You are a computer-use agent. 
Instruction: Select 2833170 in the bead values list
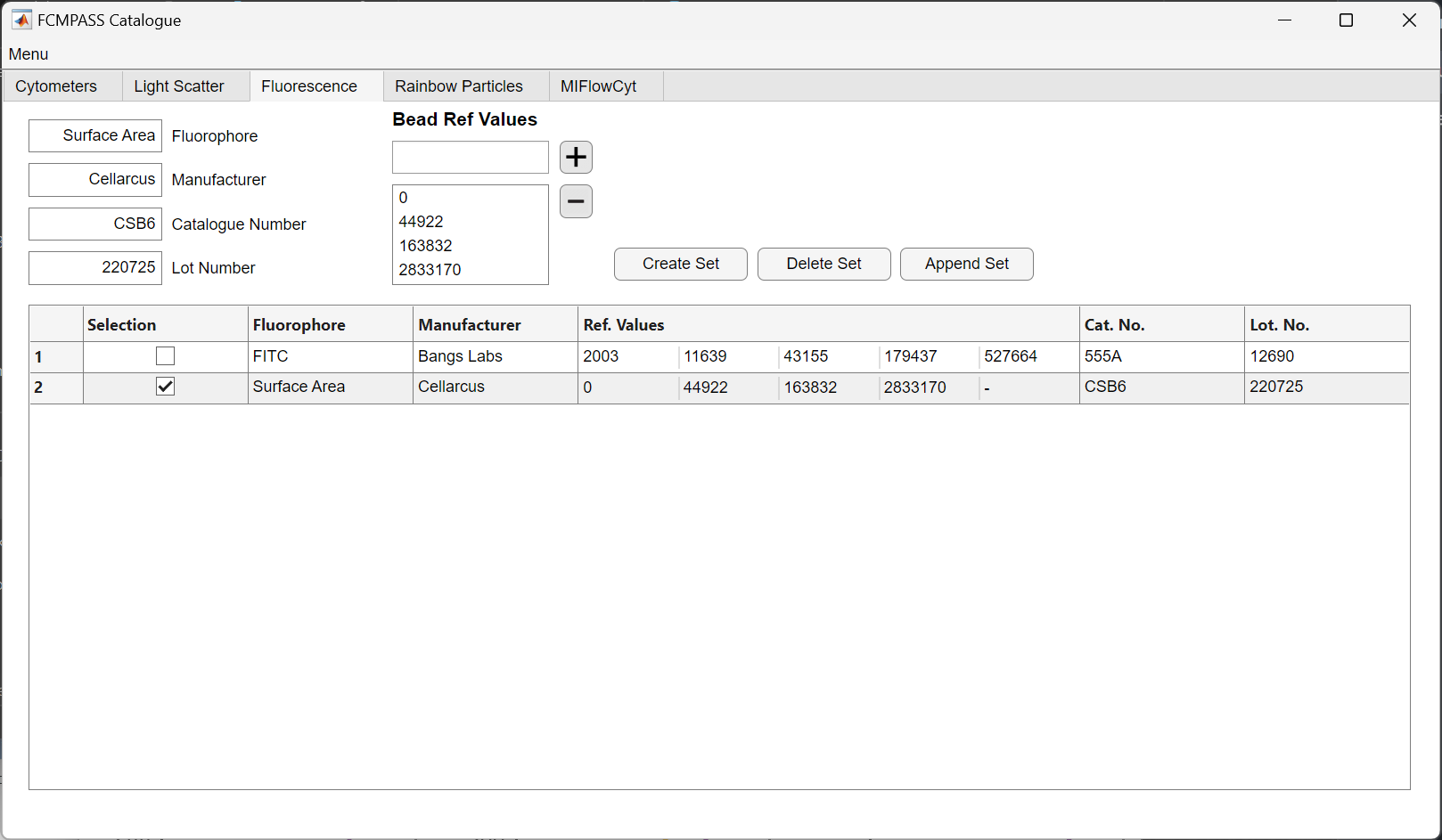[x=471, y=270]
